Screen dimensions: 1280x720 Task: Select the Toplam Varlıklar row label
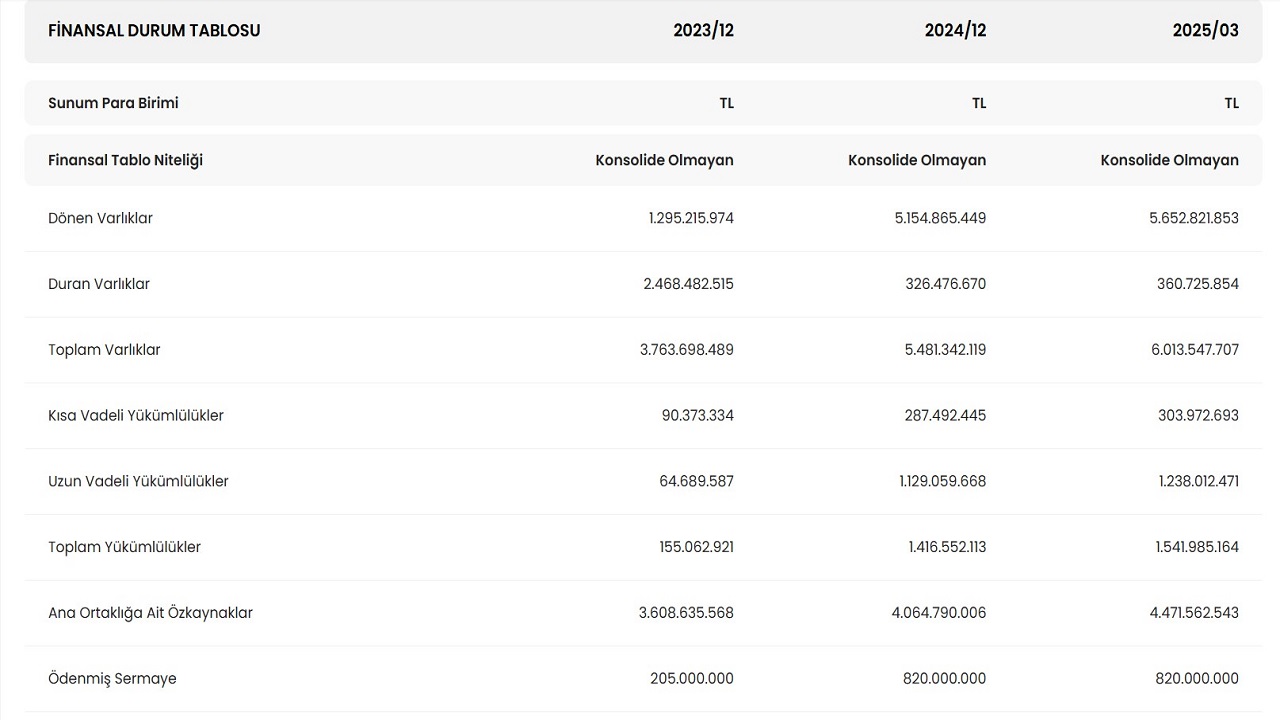[x=104, y=350]
